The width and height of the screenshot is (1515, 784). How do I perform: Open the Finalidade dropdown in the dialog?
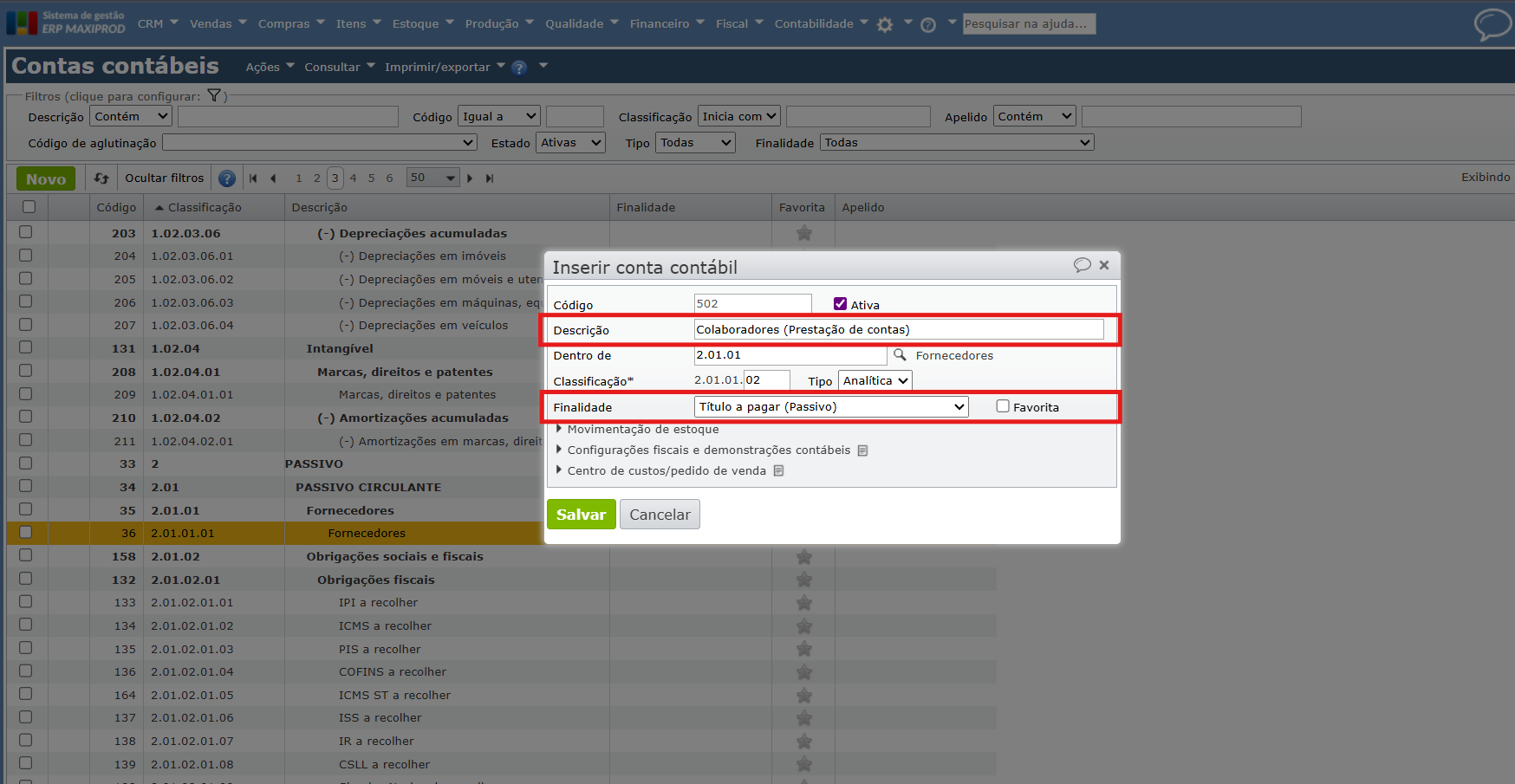click(832, 407)
